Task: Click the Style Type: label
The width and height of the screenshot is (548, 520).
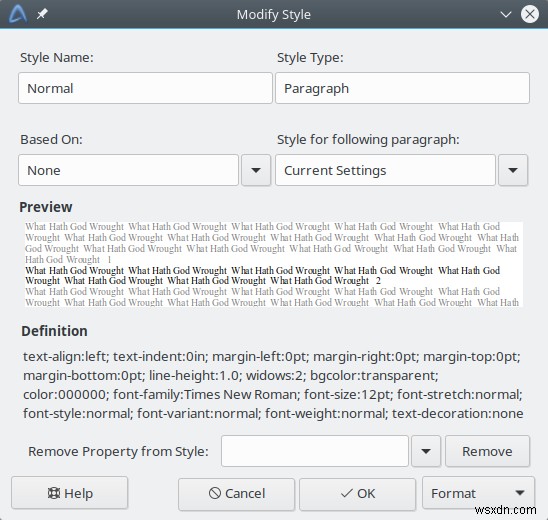Action: pos(310,58)
